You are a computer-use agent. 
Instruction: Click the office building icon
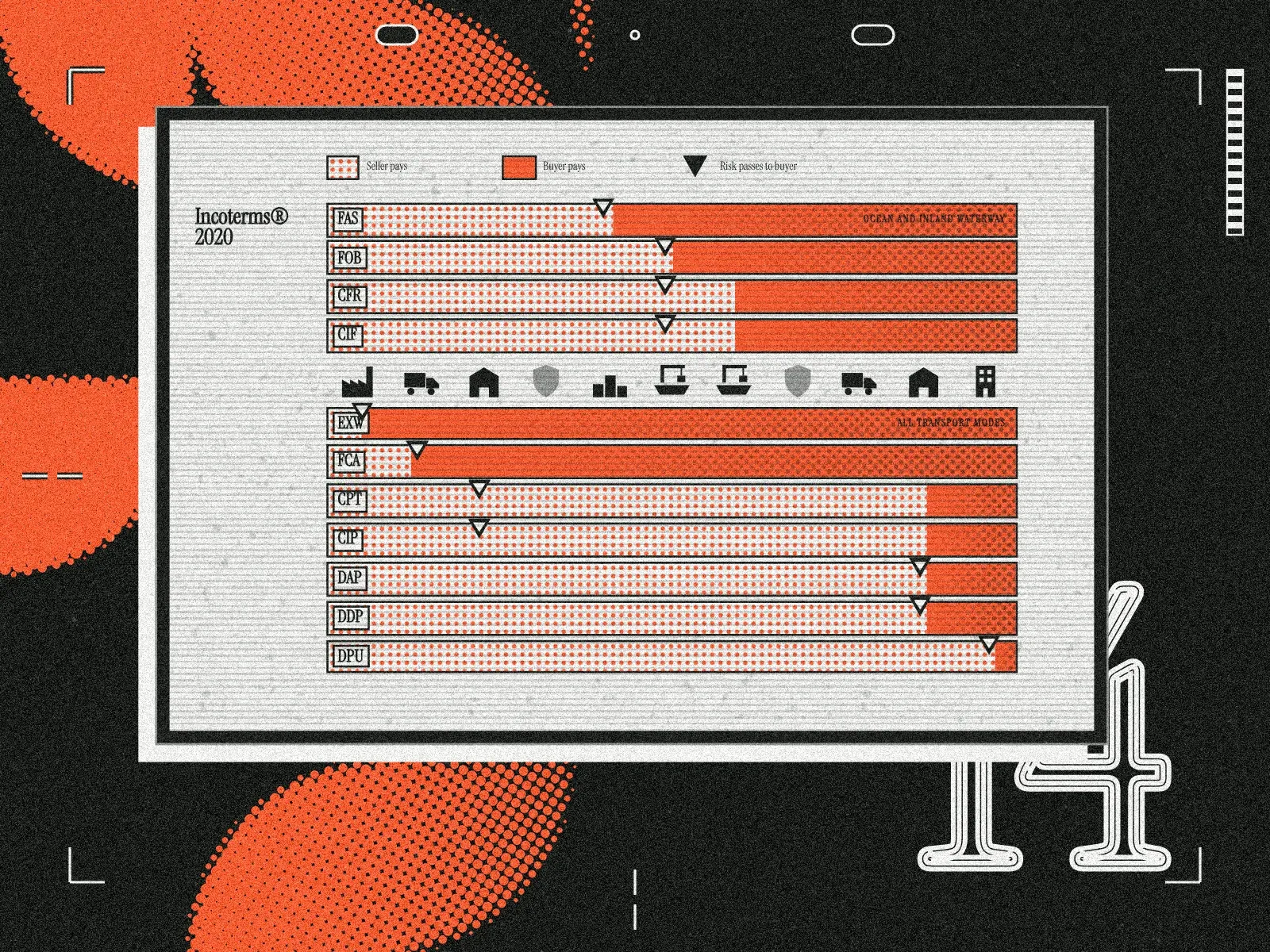click(x=985, y=382)
